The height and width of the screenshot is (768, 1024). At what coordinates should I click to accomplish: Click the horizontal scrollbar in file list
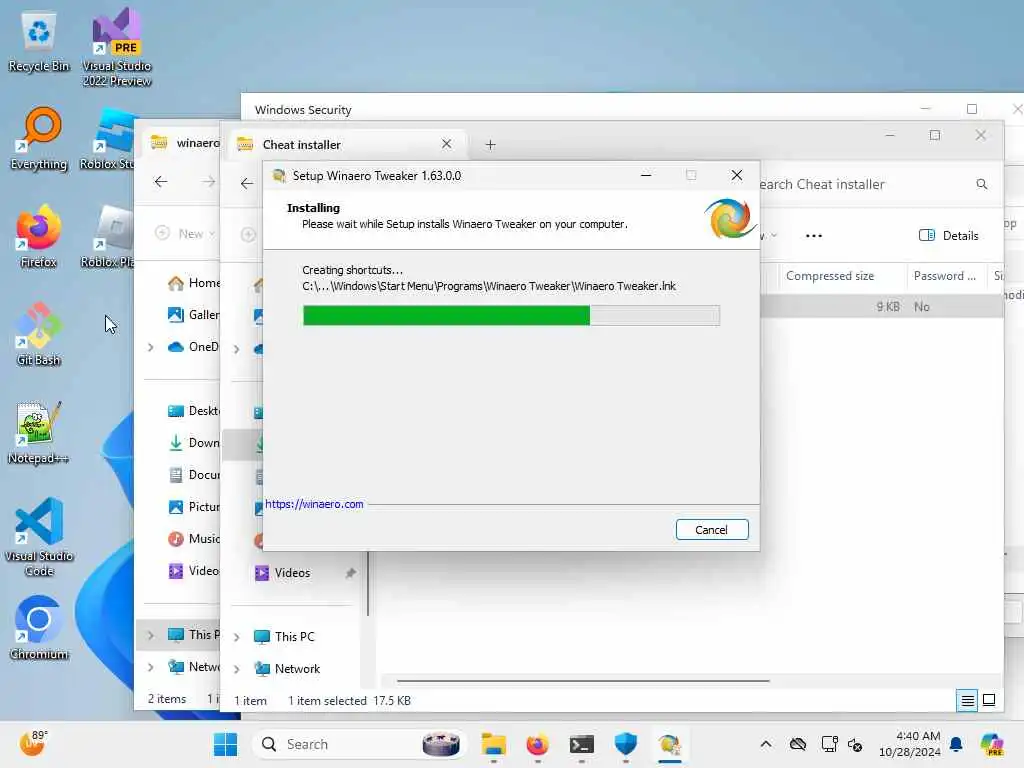(583, 680)
